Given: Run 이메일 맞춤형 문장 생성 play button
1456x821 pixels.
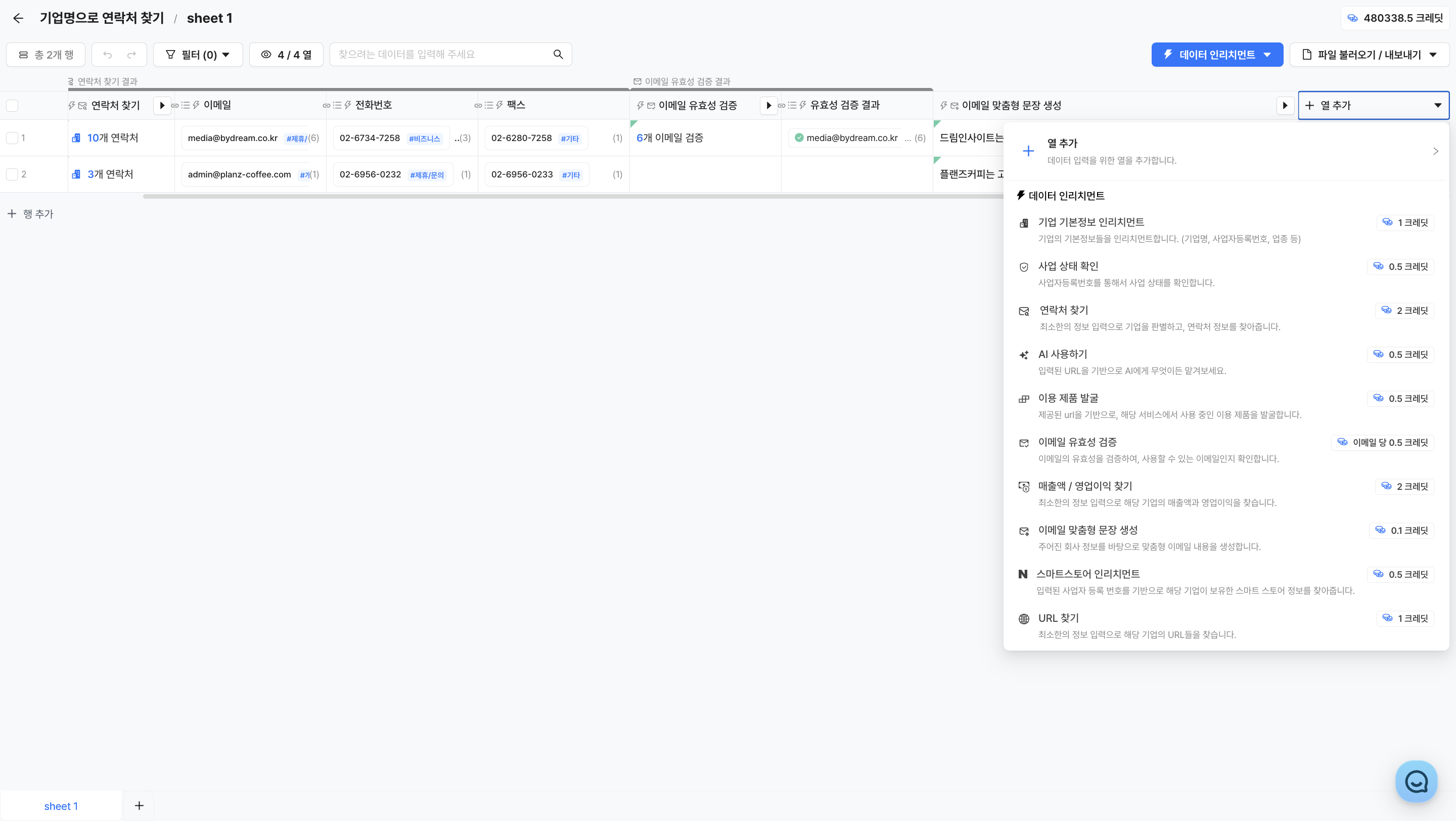Looking at the screenshot, I should (1285, 106).
